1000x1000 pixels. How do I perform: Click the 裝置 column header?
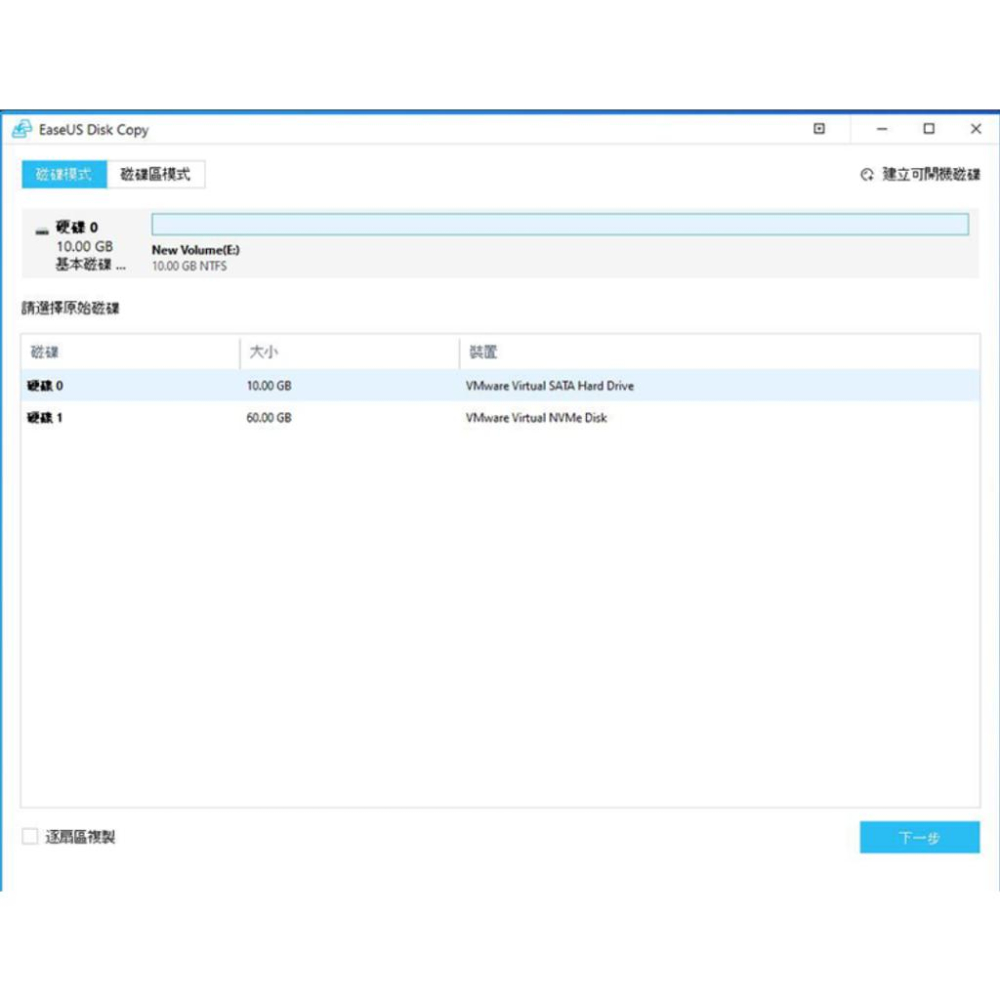pyautogui.click(x=482, y=352)
